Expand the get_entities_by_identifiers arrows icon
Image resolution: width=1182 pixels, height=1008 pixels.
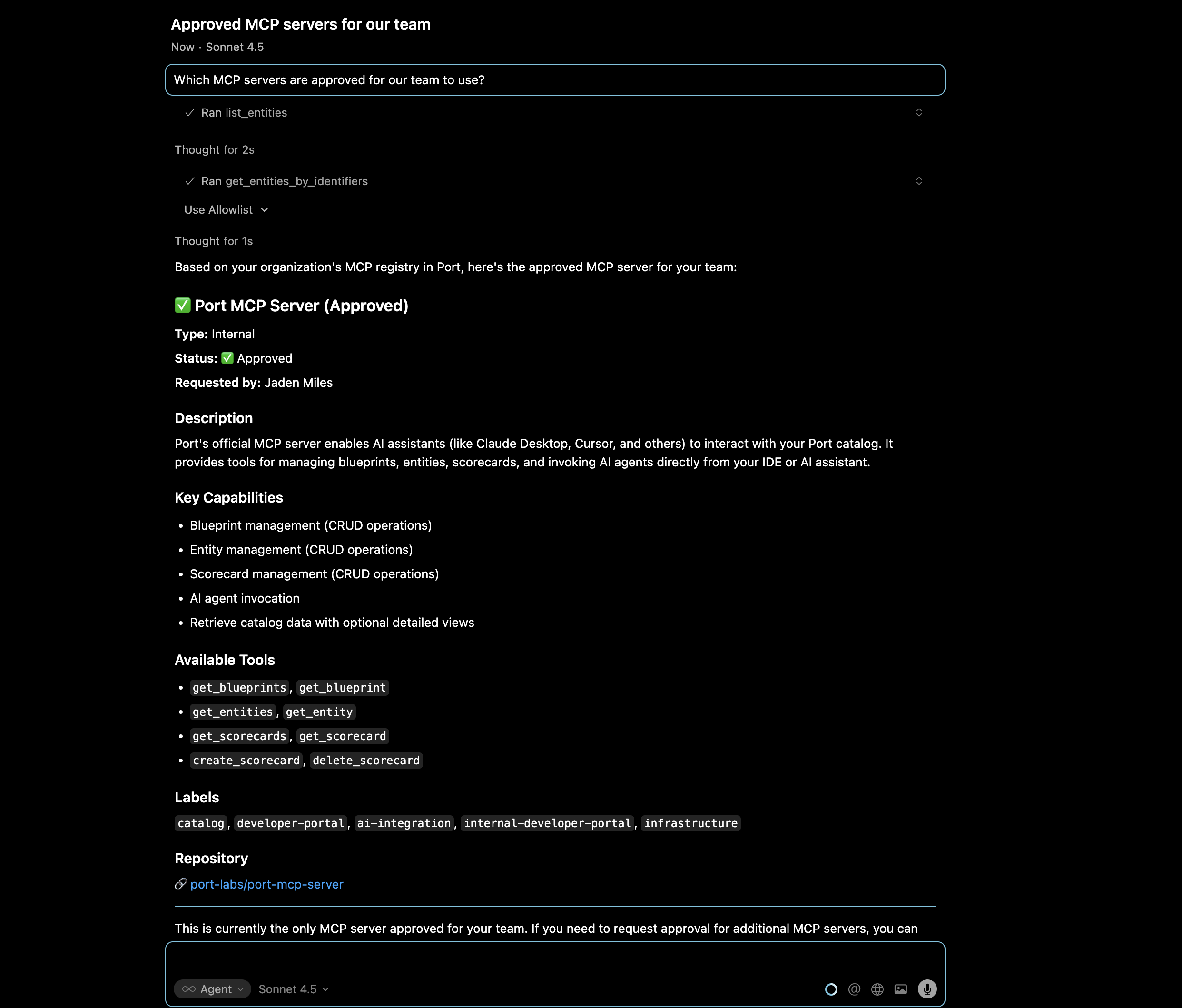[x=918, y=181]
